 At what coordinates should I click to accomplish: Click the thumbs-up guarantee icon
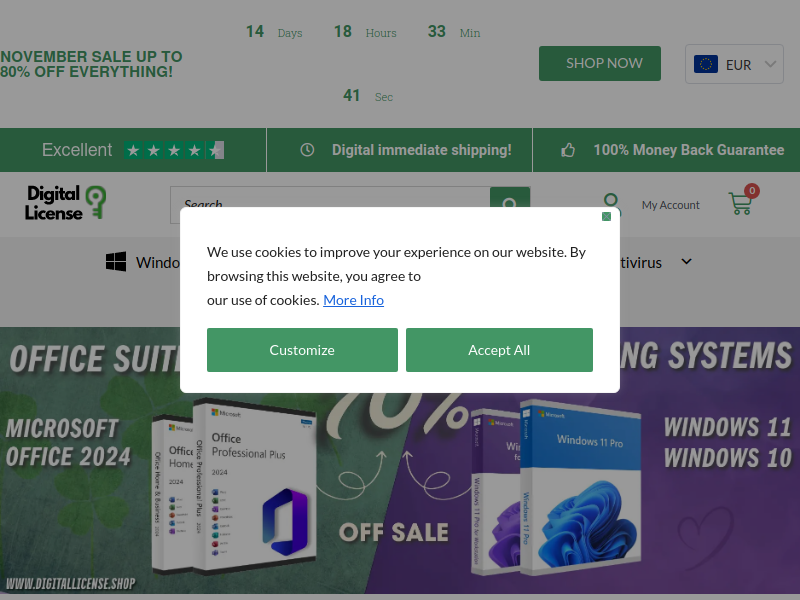[x=568, y=150]
